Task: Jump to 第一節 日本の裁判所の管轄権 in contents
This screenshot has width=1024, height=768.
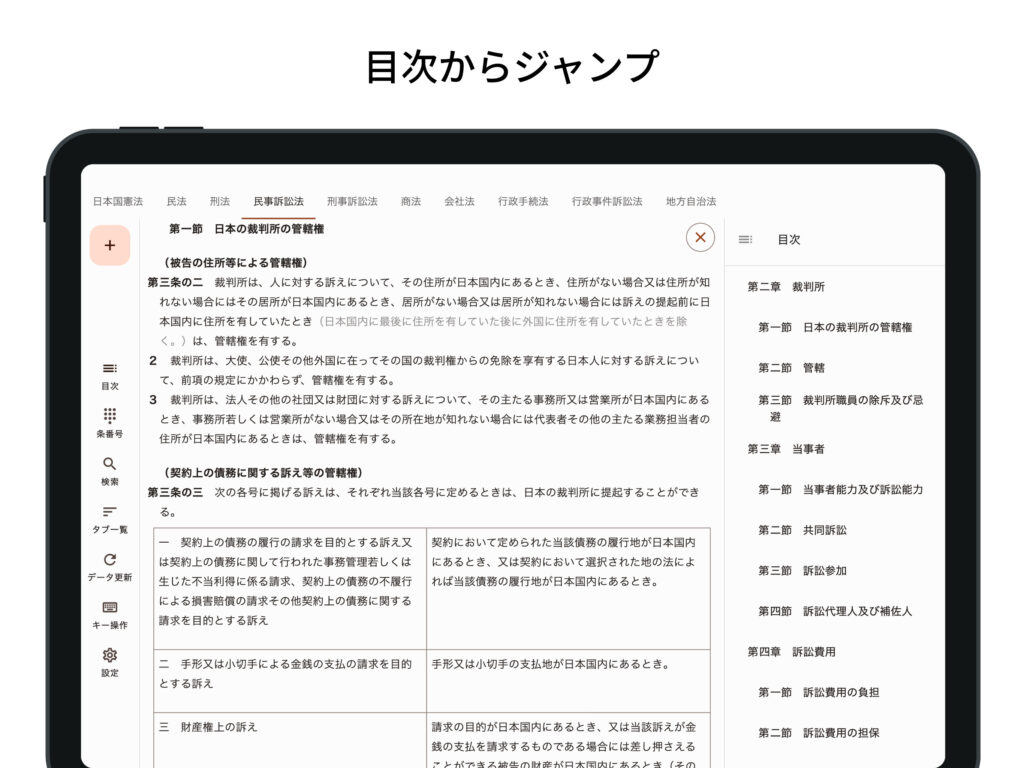Action: coord(835,327)
